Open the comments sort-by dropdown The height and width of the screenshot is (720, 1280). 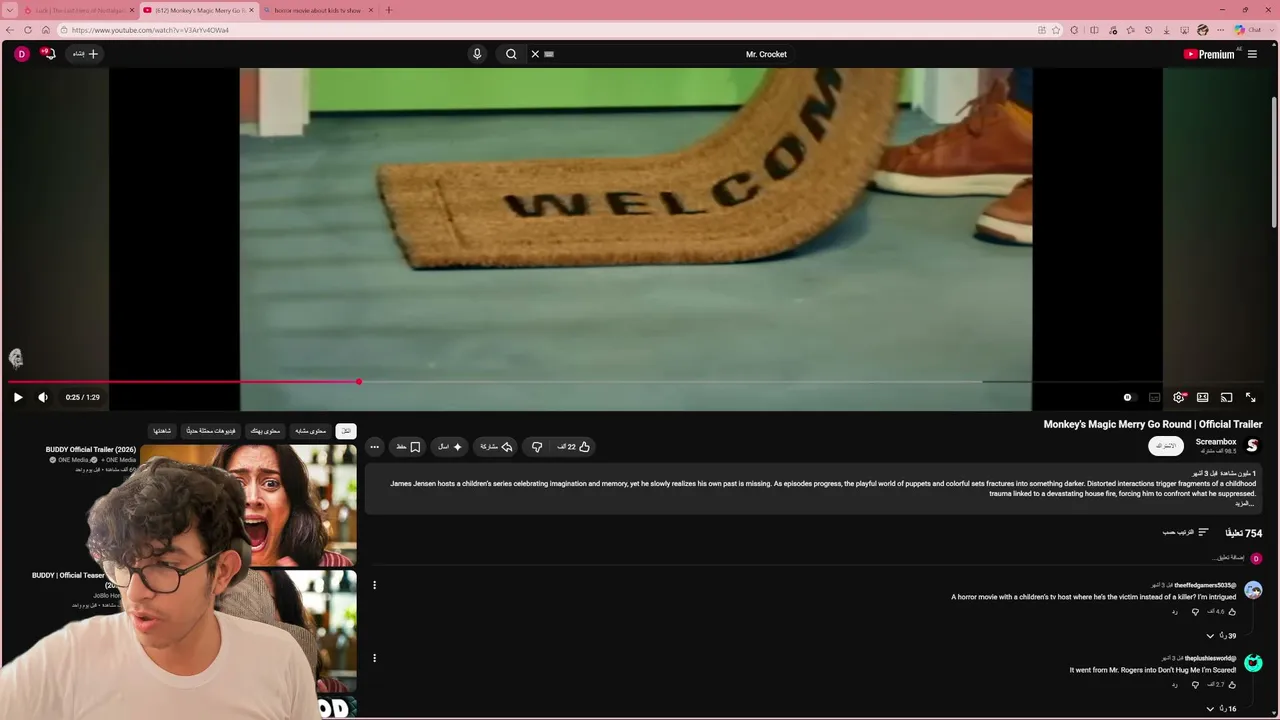[1186, 533]
